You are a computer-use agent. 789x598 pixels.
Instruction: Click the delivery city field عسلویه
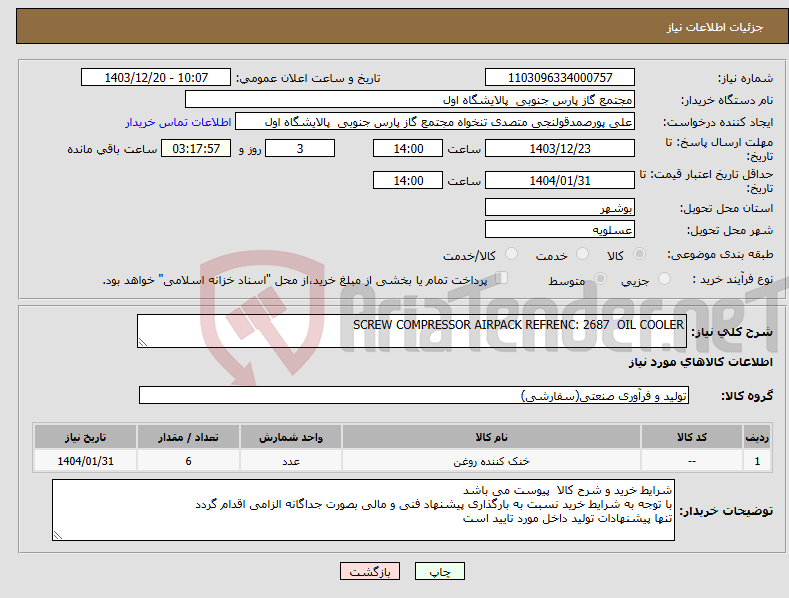(560, 230)
